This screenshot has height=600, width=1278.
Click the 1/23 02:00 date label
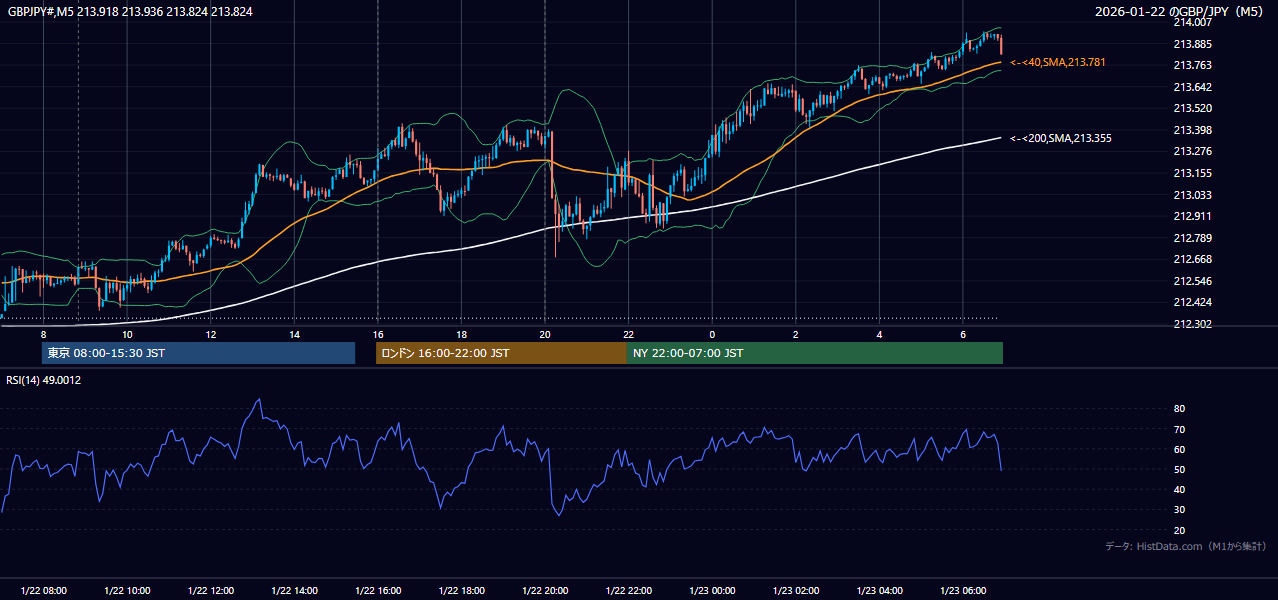(795, 591)
